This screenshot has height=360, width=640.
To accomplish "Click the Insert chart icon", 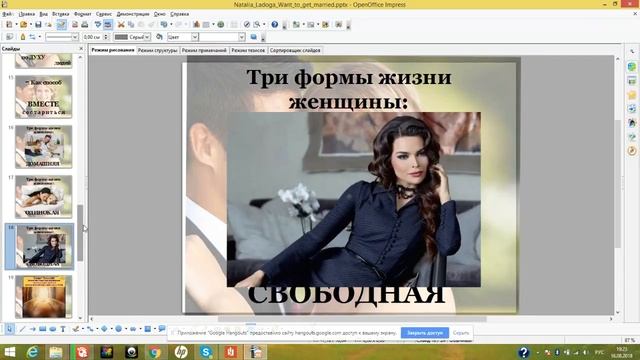I will coord(196,24).
